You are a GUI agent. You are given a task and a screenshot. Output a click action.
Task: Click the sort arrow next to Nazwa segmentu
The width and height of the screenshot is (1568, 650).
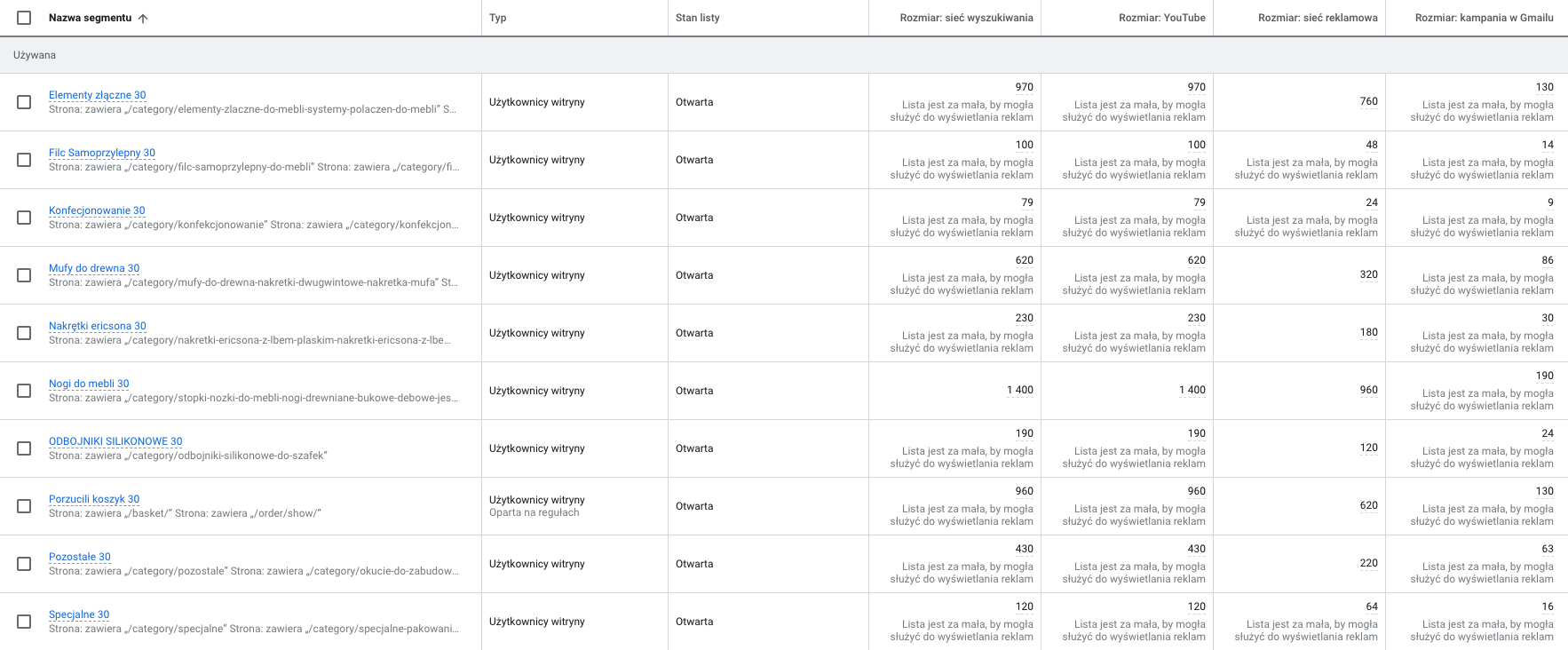[x=143, y=19]
